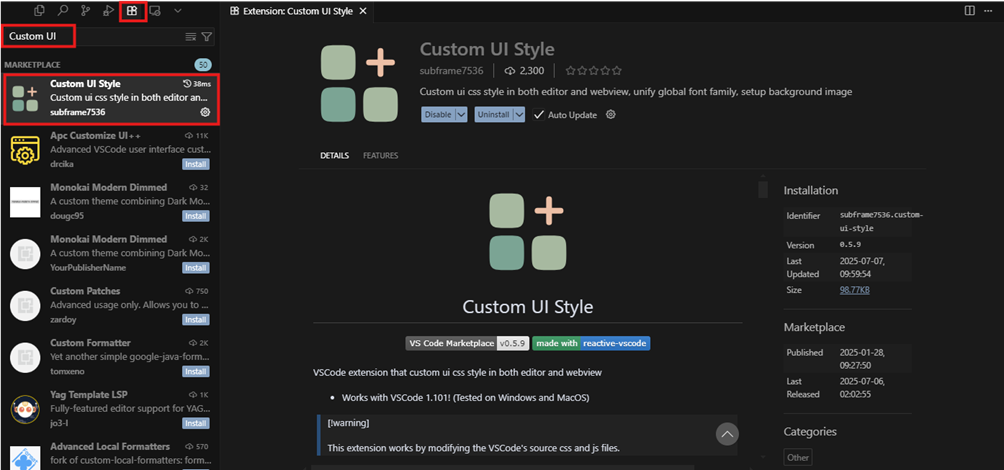Click the five-star rating
Screen dimensions: 1004x470
coord(593,70)
